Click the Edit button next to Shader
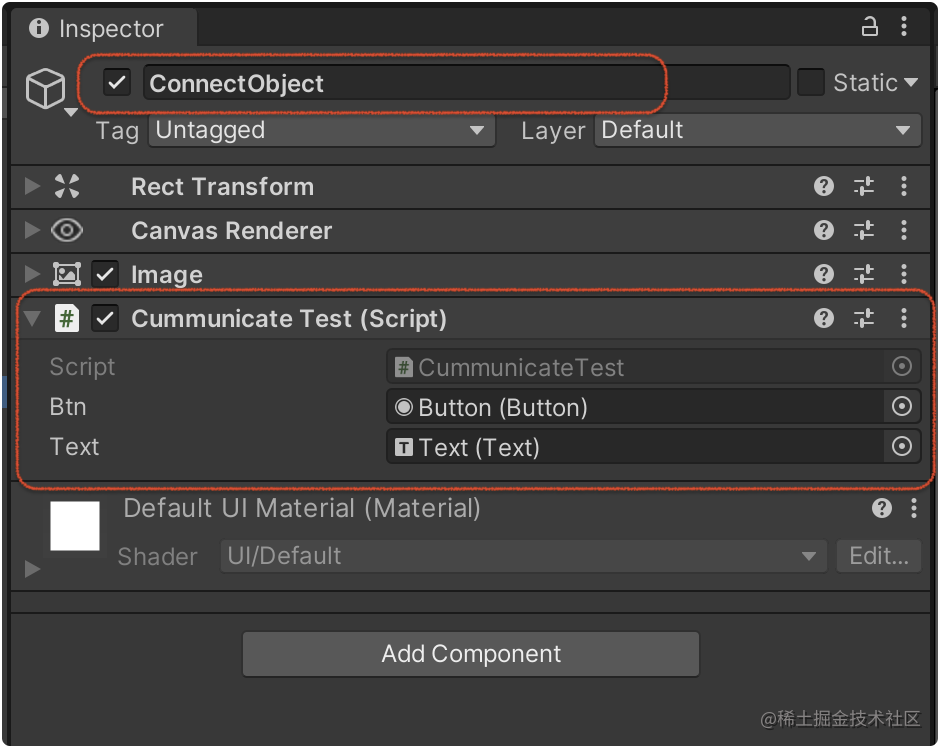The height and width of the screenshot is (752, 944). (x=878, y=557)
